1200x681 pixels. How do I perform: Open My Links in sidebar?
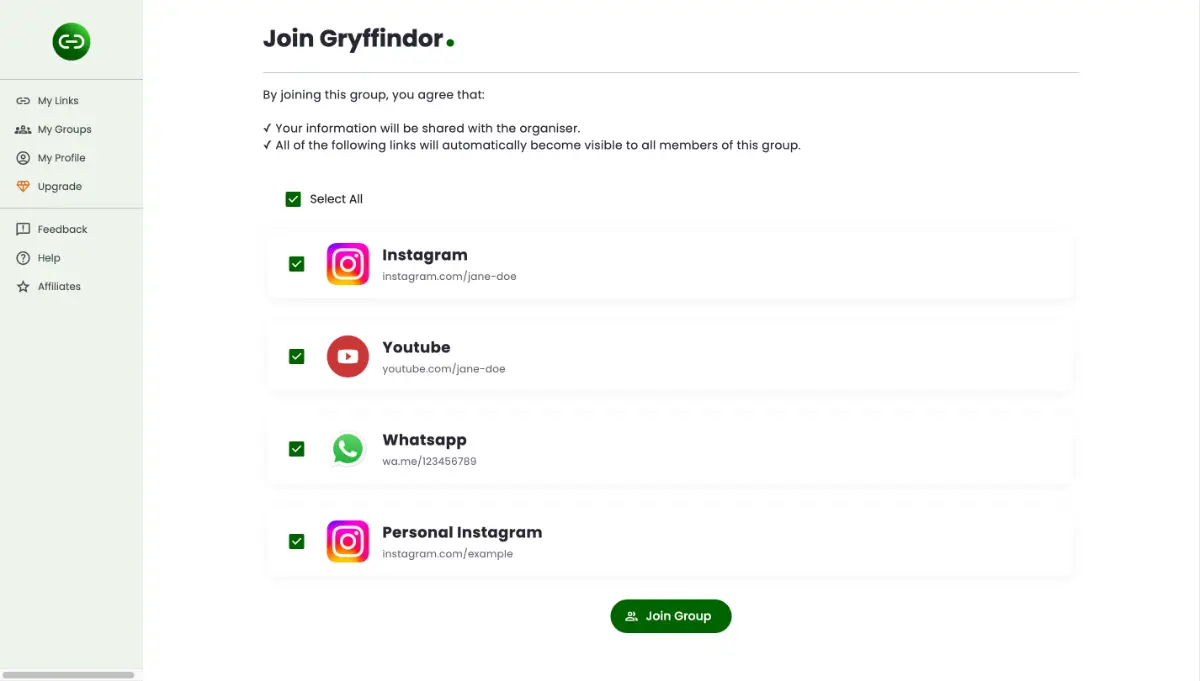tap(58, 101)
